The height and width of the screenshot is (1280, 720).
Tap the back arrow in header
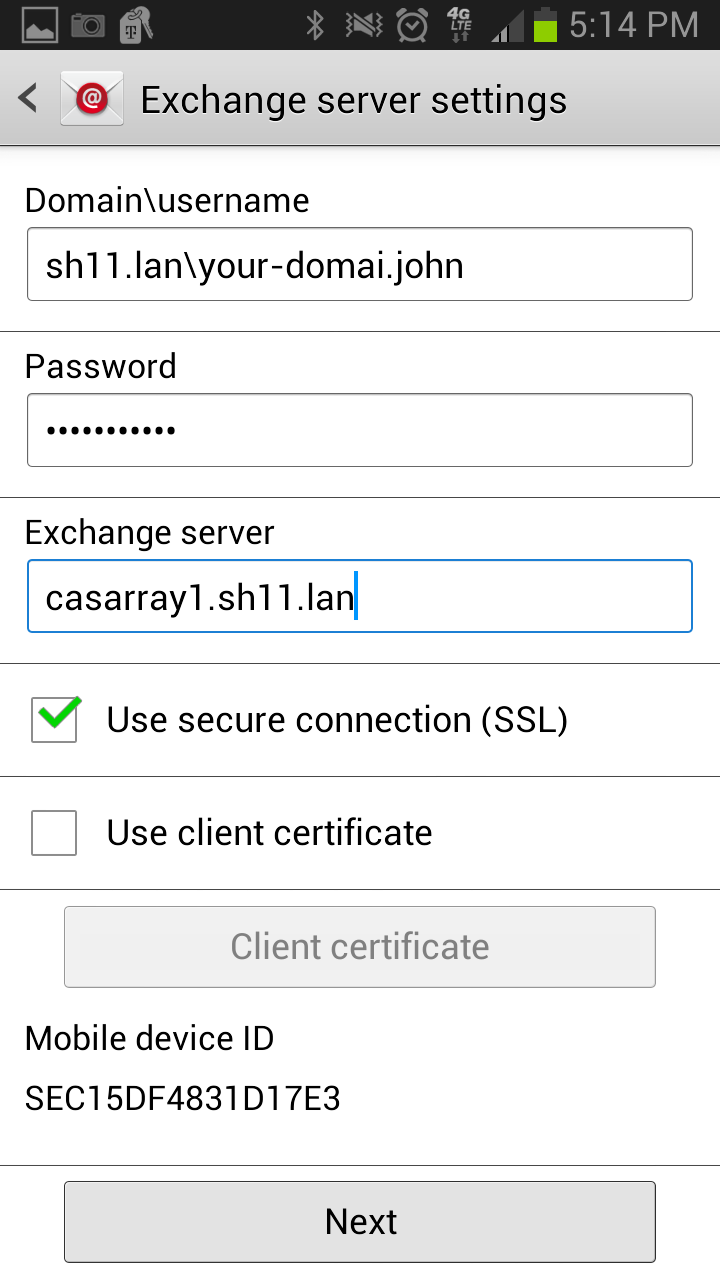(28, 99)
